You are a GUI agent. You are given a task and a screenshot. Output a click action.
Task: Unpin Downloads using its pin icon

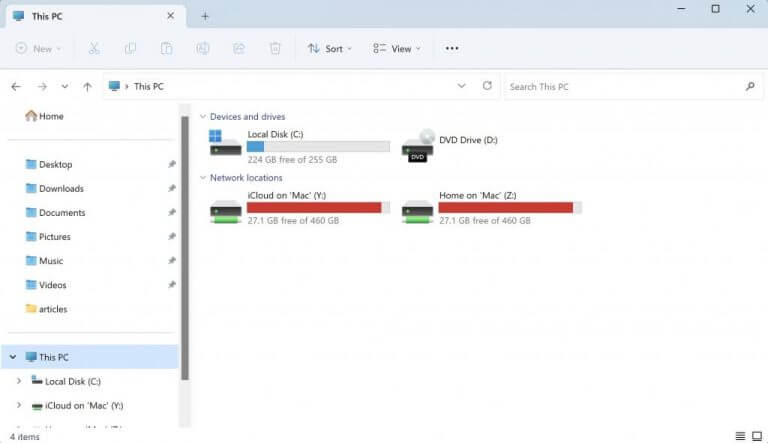coord(172,188)
